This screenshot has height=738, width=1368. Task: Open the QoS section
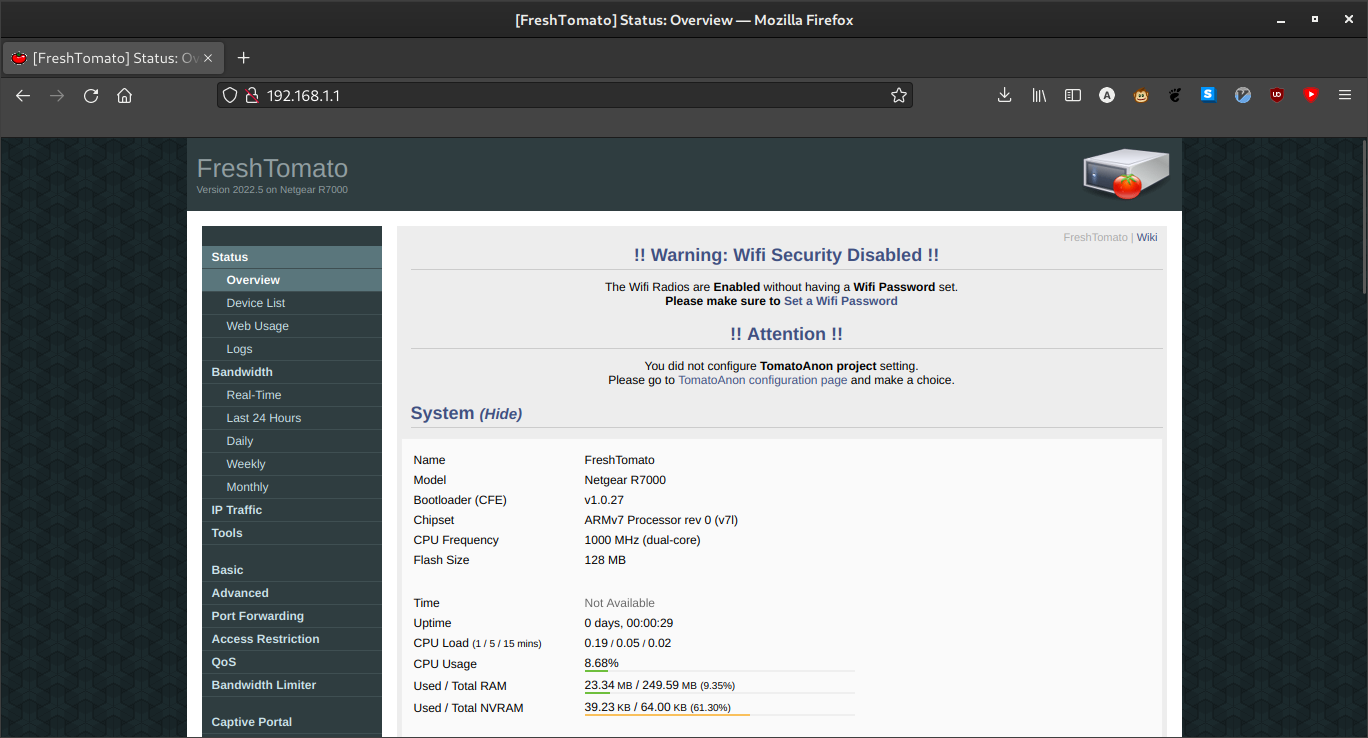pyautogui.click(x=292, y=662)
